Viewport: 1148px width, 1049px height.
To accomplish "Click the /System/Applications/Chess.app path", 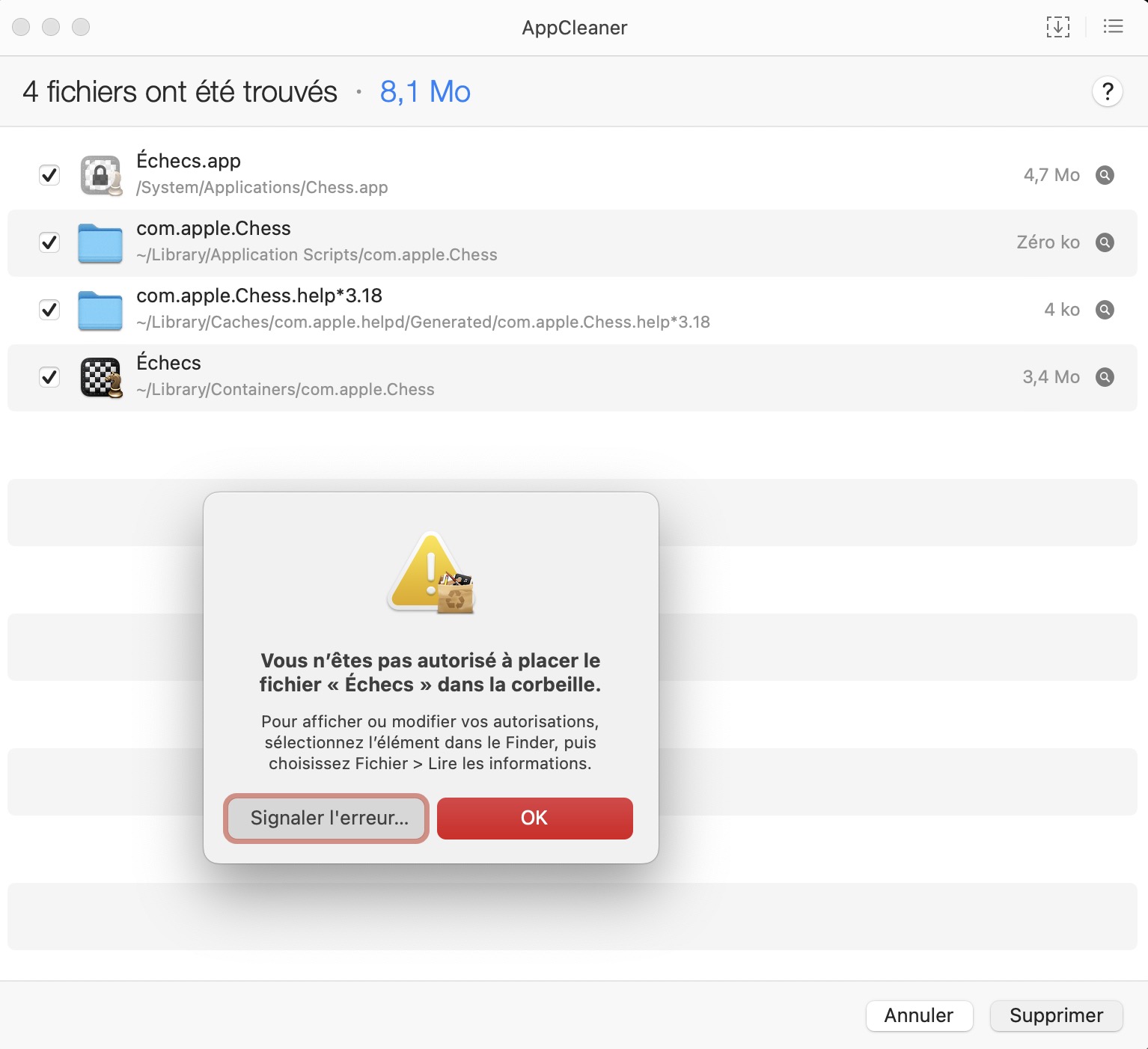I will coord(262,187).
